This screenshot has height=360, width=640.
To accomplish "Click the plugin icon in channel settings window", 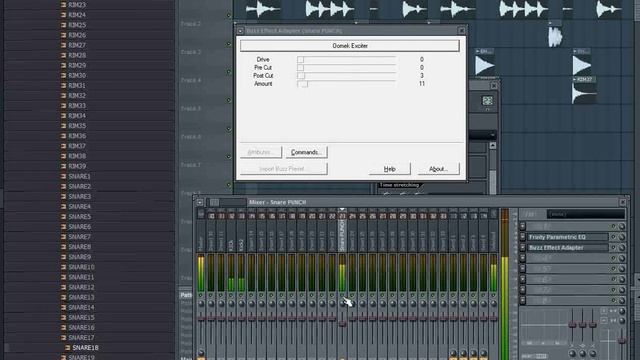I will pos(487,101).
